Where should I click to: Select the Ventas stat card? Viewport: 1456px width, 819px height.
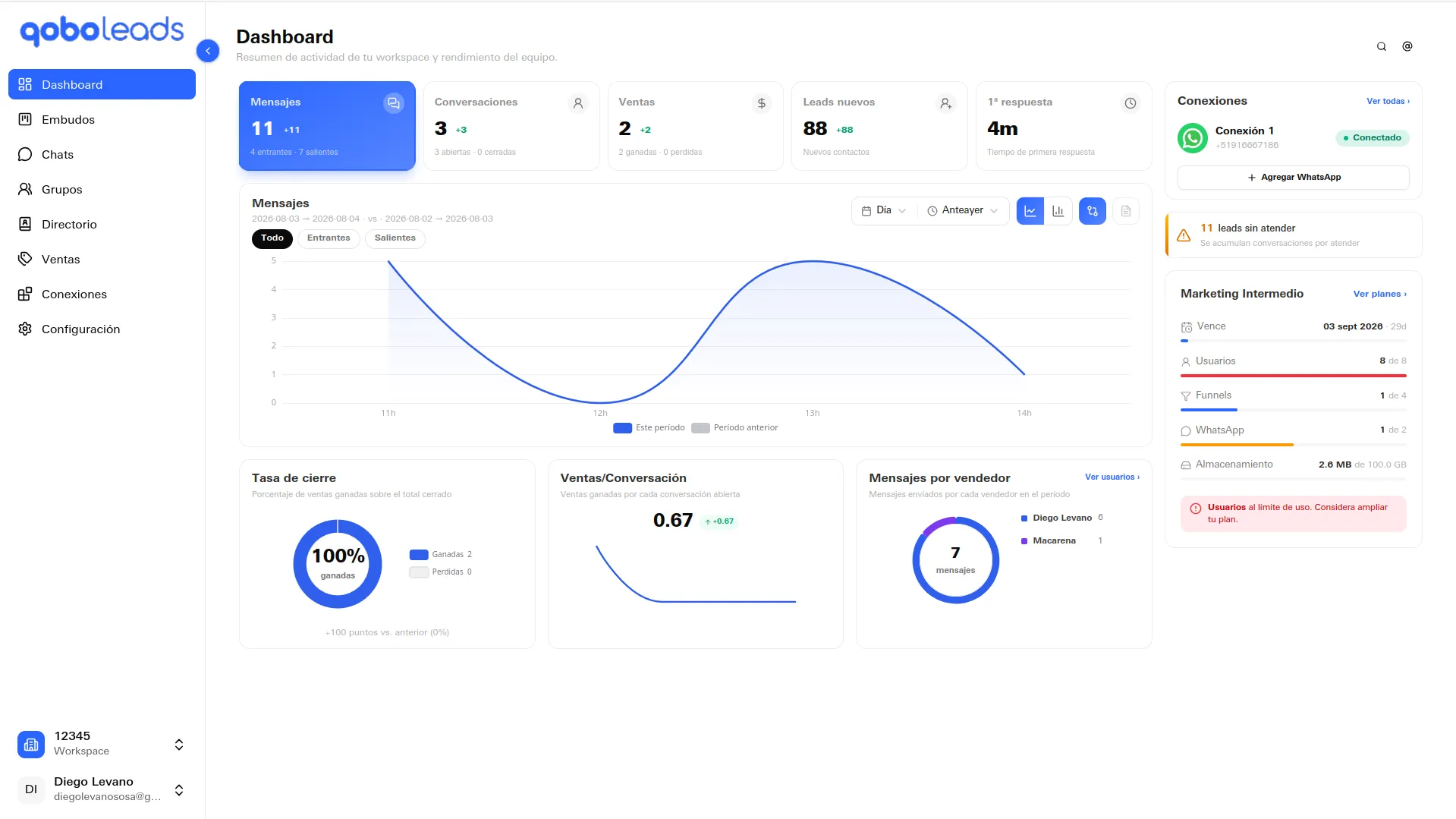click(695, 126)
